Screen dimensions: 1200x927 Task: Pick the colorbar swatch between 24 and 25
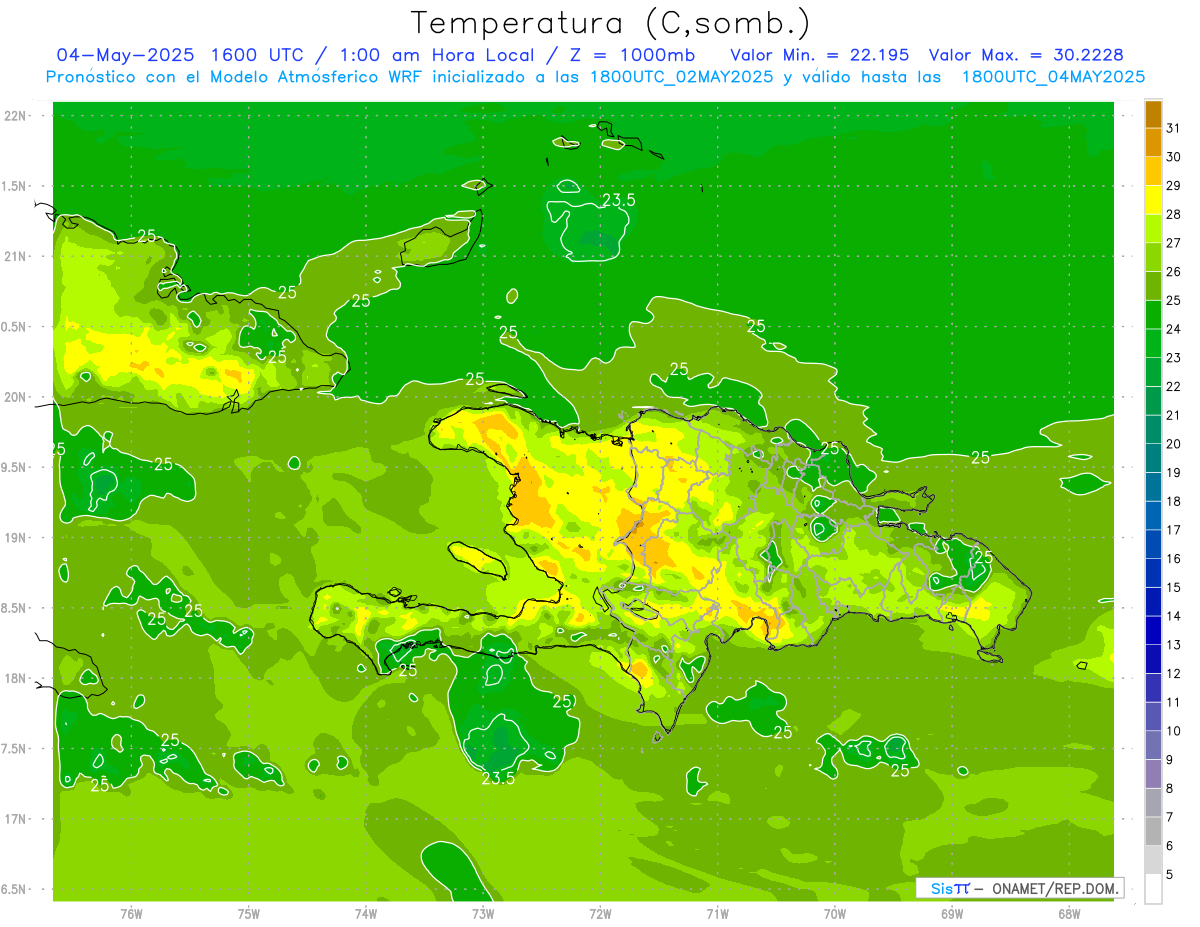[x=1153, y=314]
